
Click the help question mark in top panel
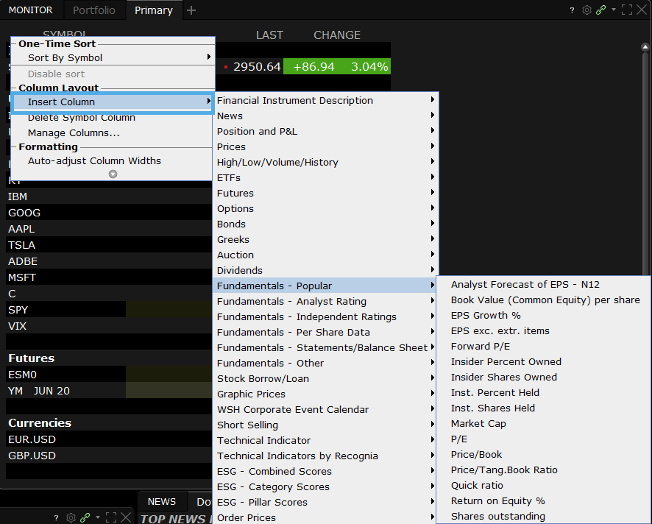point(572,10)
